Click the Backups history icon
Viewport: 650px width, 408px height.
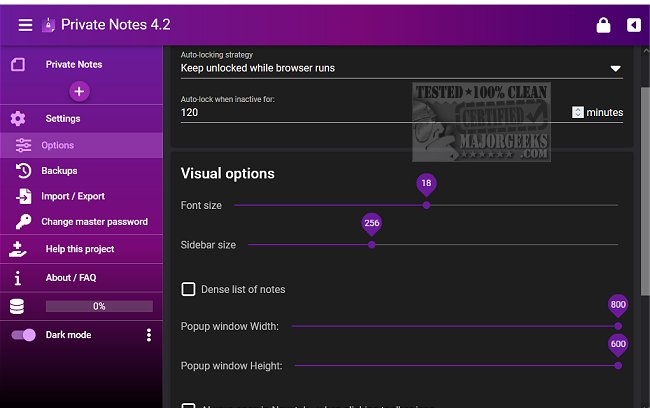click(23, 171)
